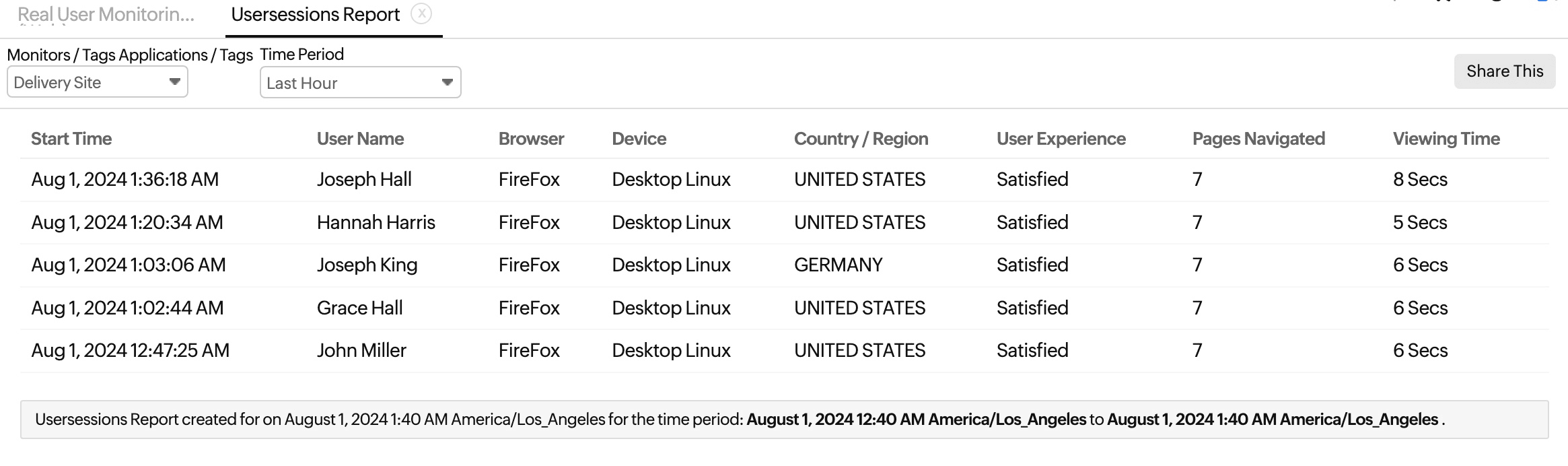1568x466 pixels.
Task: Expand the Time Period selector arrow
Action: (x=447, y=81)
